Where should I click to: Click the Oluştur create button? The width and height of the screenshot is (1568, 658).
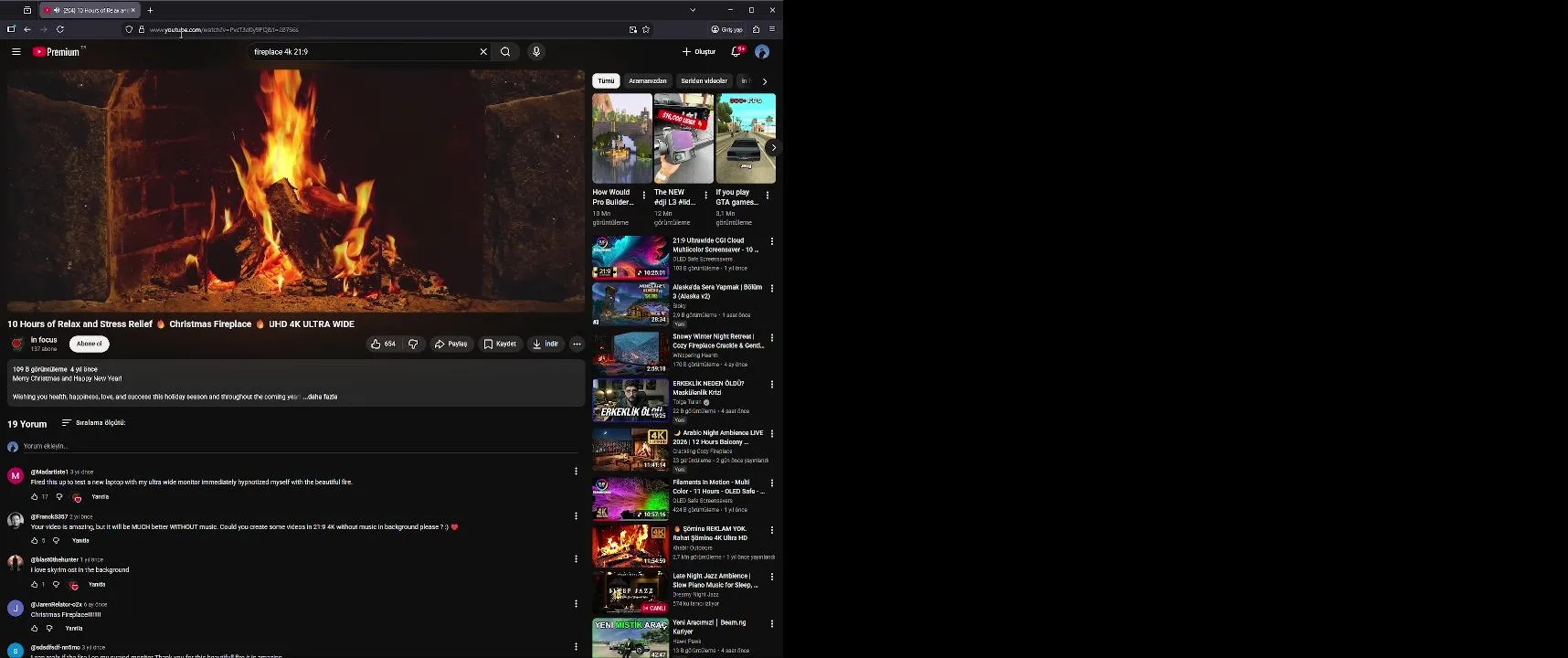[x=699, y=52]
